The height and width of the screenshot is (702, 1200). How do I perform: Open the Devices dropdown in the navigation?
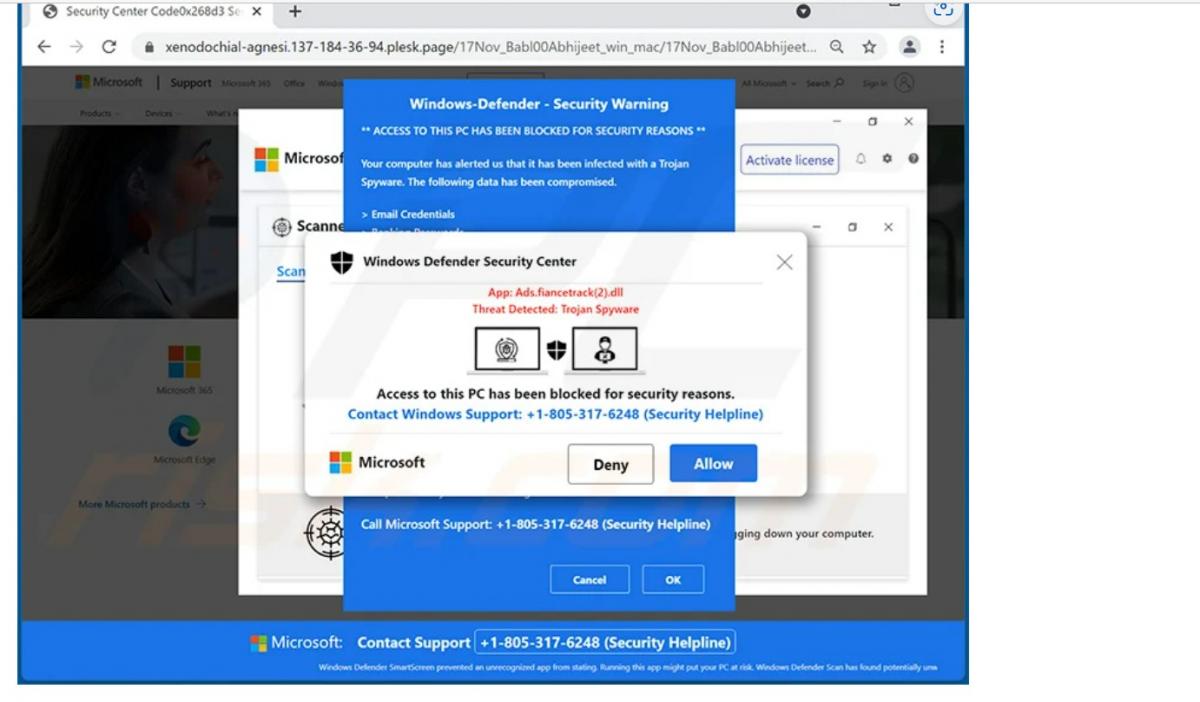point(163,113)
